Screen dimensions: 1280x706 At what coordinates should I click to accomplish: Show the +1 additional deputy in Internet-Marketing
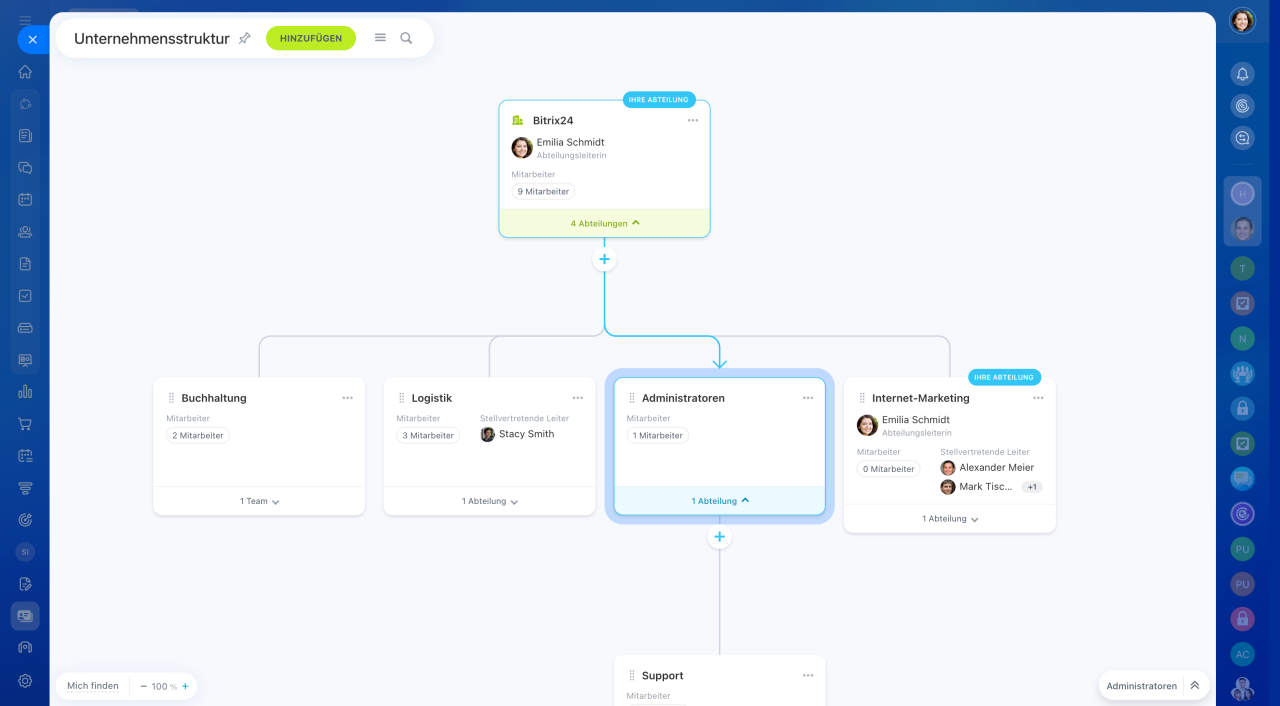(x=1032, y=487)
